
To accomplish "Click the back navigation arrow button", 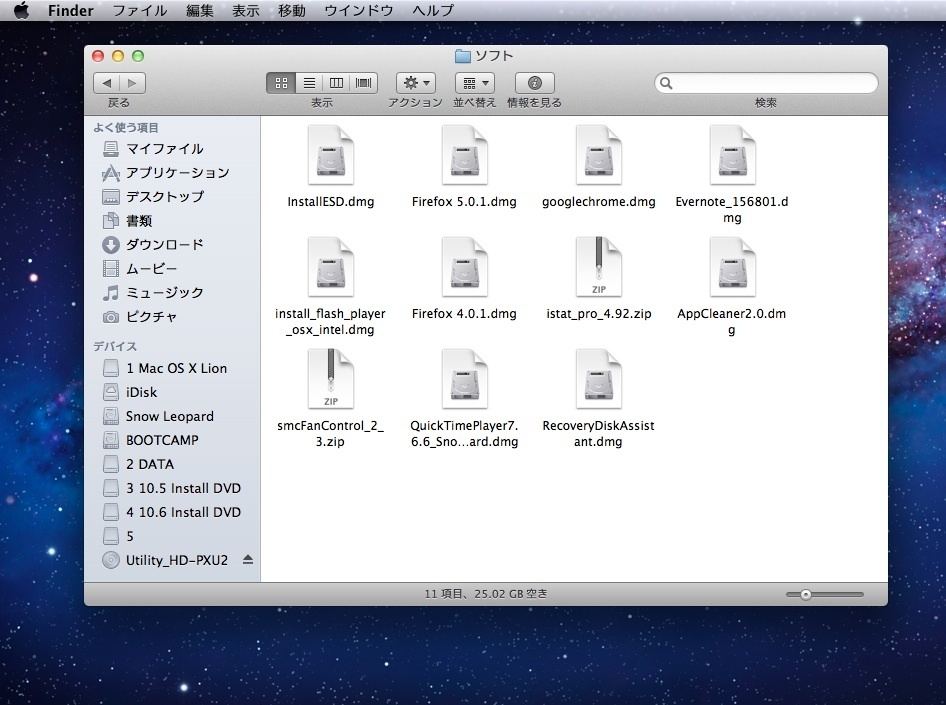I will [x=107, y=83].
